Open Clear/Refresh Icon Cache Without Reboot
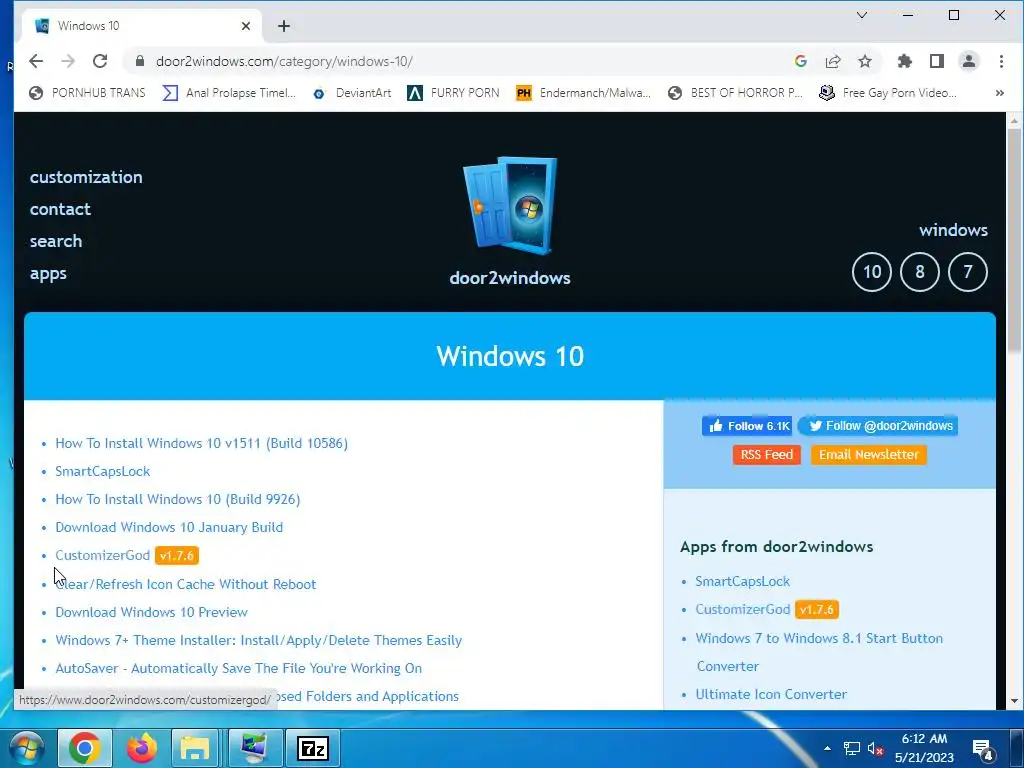This screenshot has height=768, width=1024. tap(185, 584)
